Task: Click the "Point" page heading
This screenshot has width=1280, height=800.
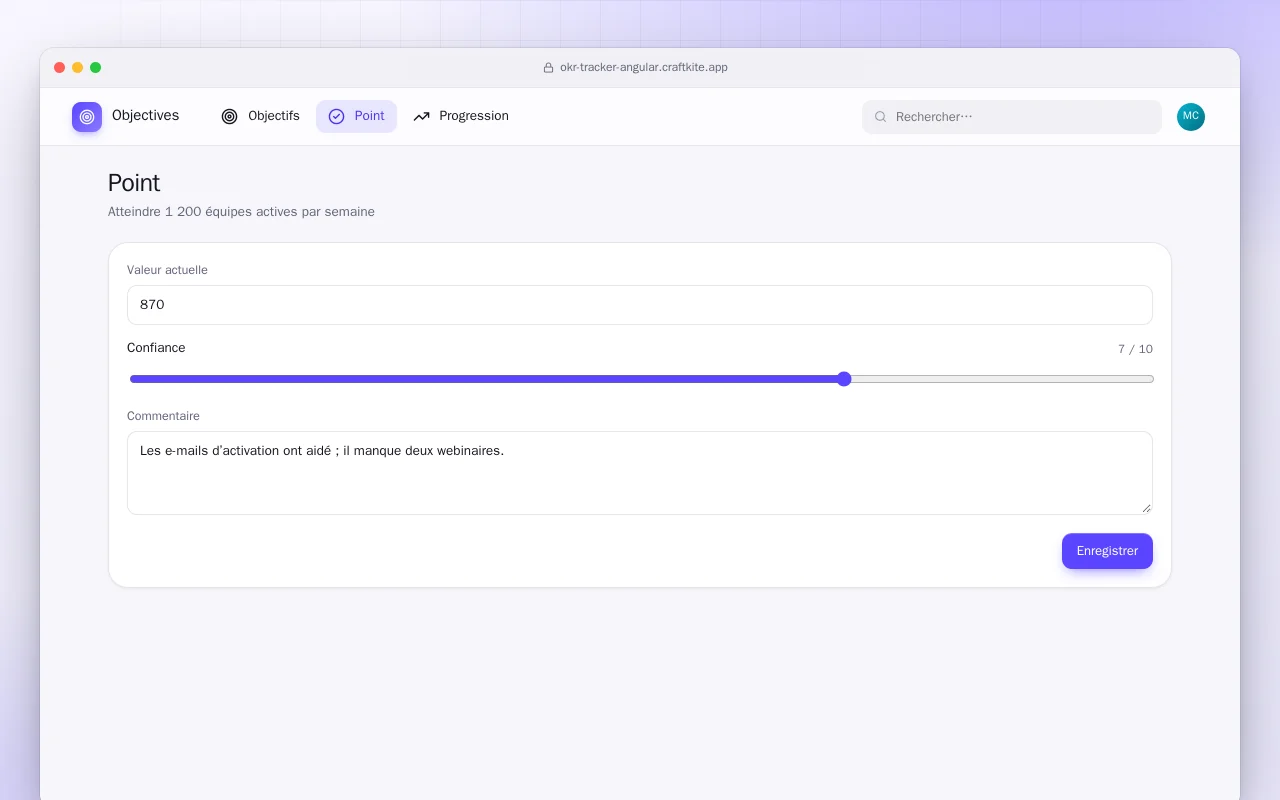Action: (134, 183)
